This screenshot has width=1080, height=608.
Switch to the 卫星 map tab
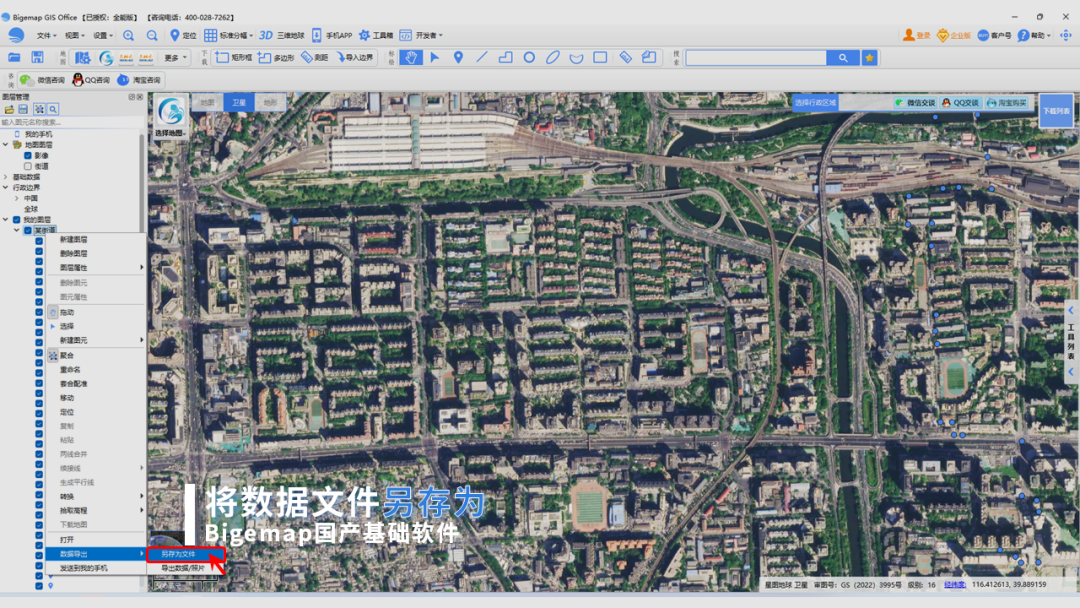pos(239,103)
